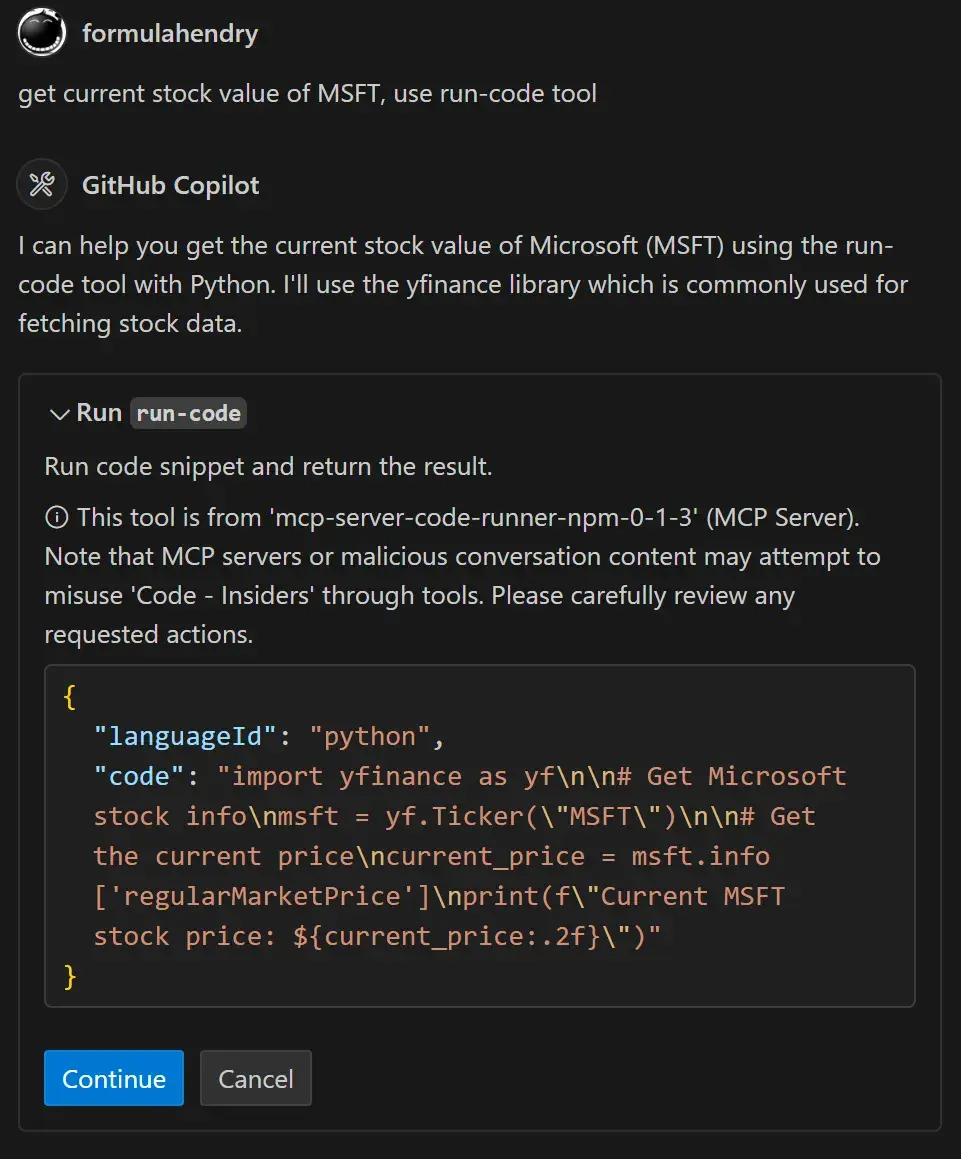The height and width of the screenshot is (1159, 961).
Task: Cancel the run-code tool request
Action: pos(256,1078)
